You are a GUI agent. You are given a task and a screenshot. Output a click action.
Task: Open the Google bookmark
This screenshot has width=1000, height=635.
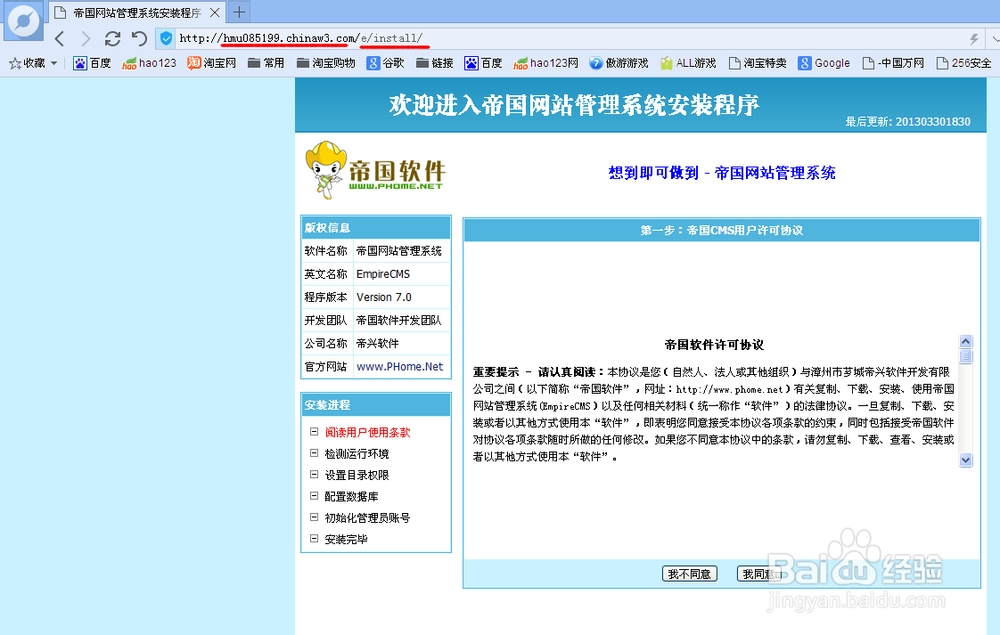(x=824, y=63)
